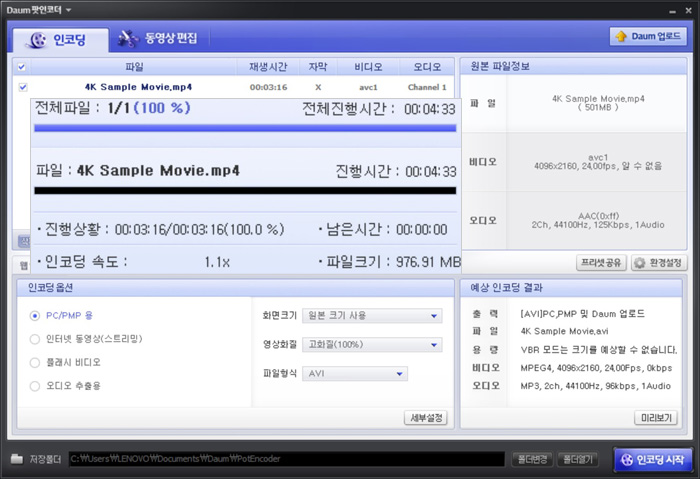700x479 pixels.
Task: Click the Daum 업로드 button
Action: click(x=648, y=37)
